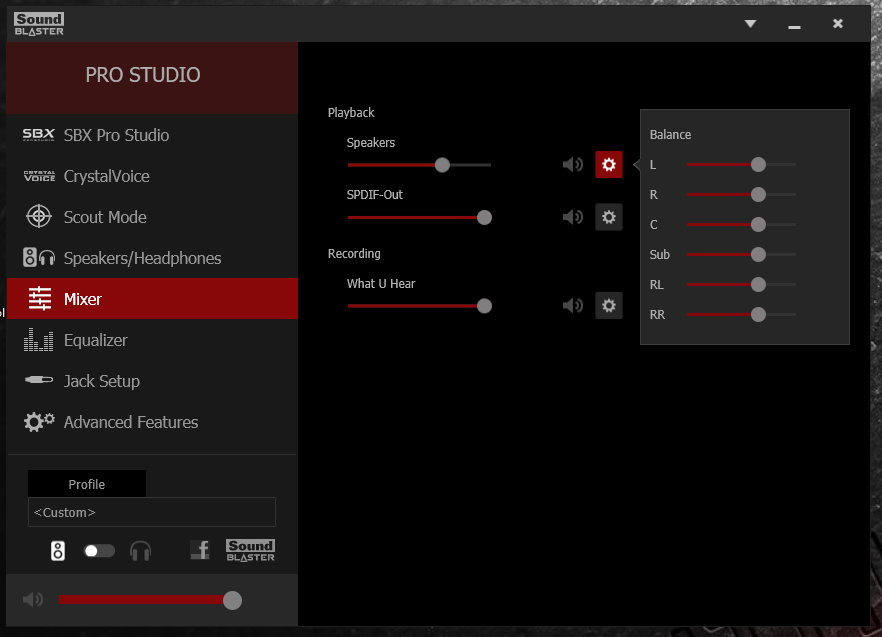Open the Custom profile selection box
Screen dimensions: 882x637
152,512
